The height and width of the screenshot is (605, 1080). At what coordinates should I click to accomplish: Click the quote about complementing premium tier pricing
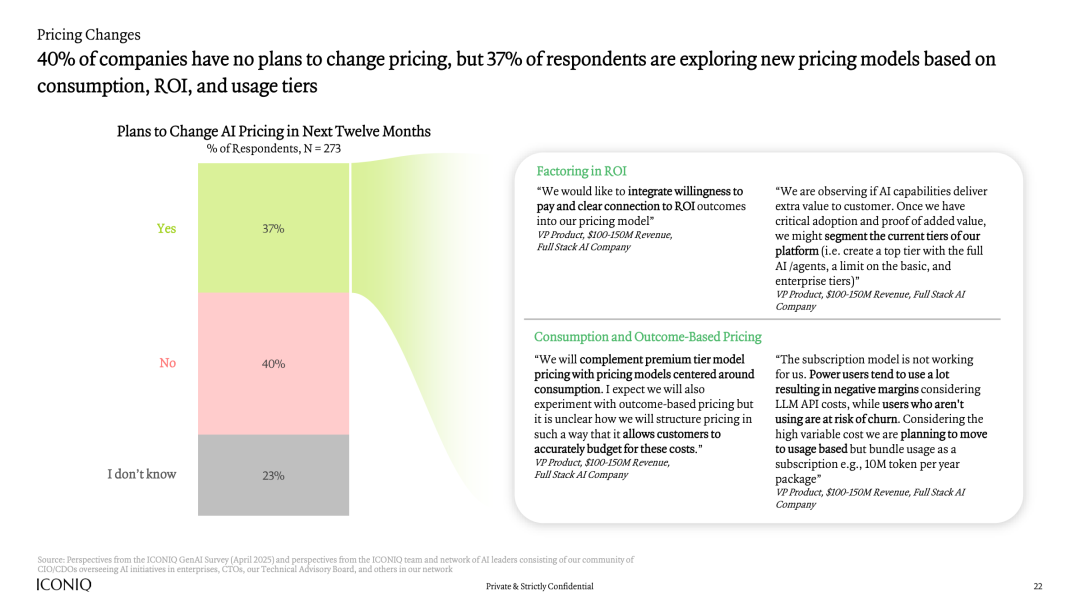click(644, 404)
